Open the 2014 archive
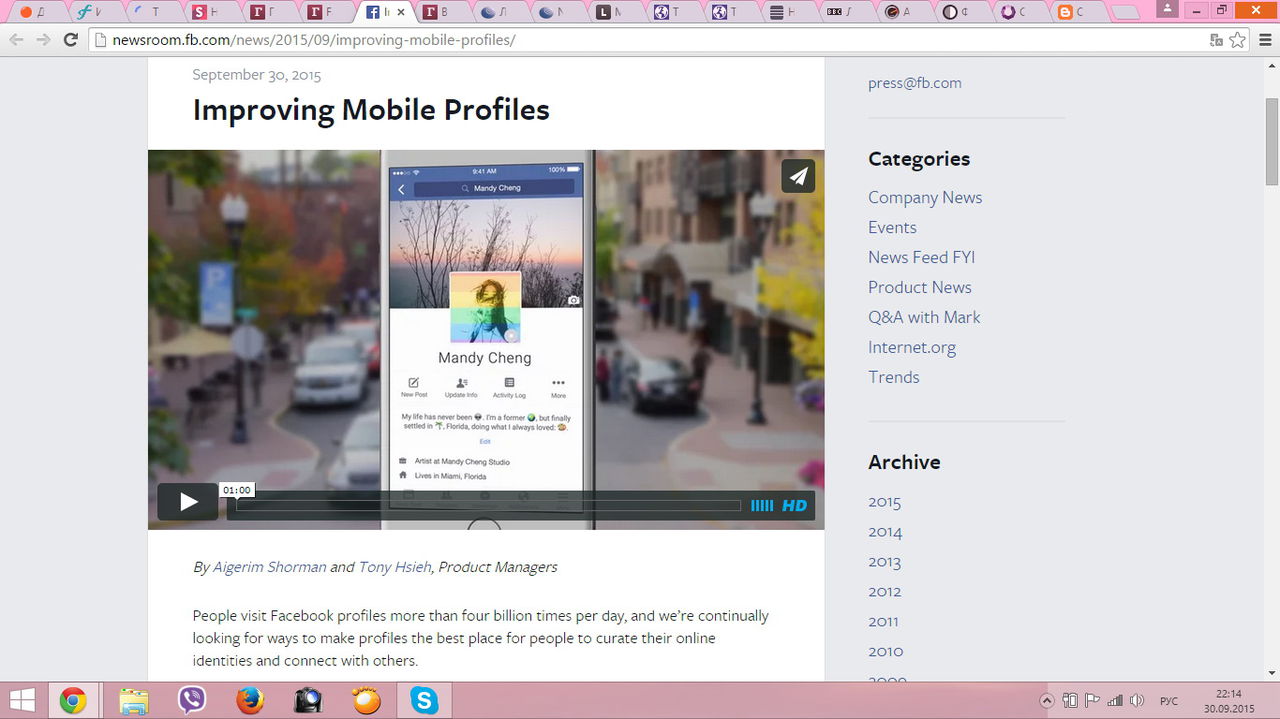 pos(885,531)
